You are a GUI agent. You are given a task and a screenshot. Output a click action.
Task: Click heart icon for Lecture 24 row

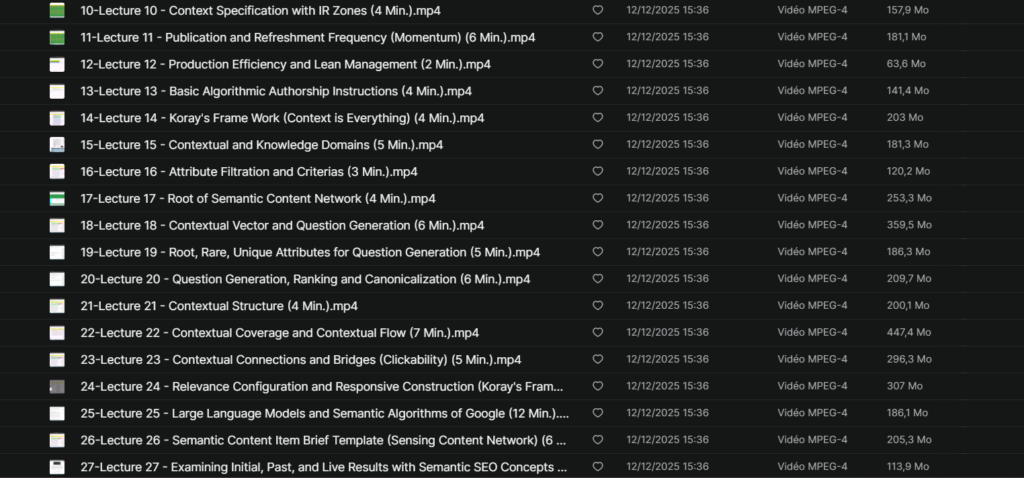[598, 386]
